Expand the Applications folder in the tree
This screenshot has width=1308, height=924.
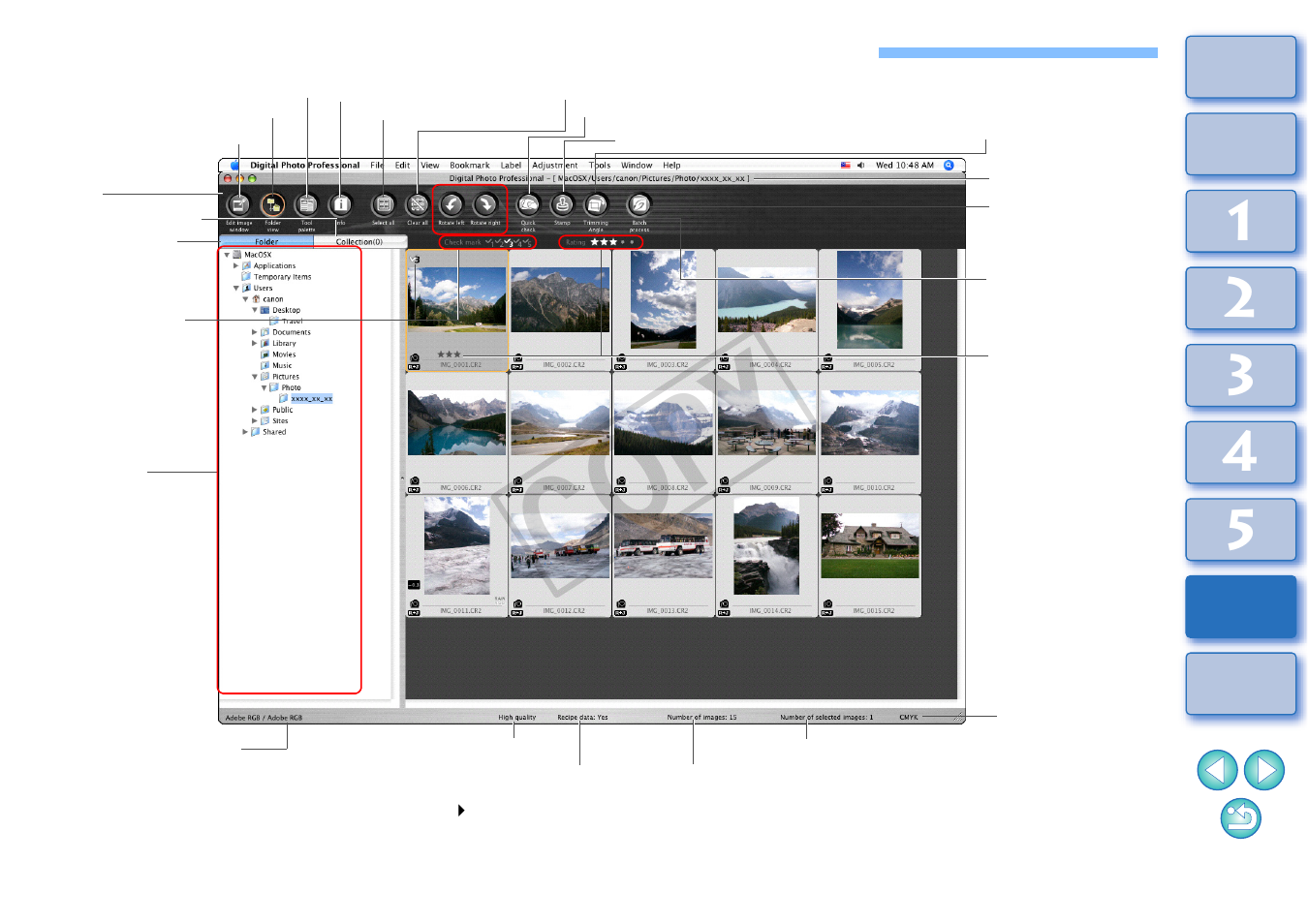[235, 265]
